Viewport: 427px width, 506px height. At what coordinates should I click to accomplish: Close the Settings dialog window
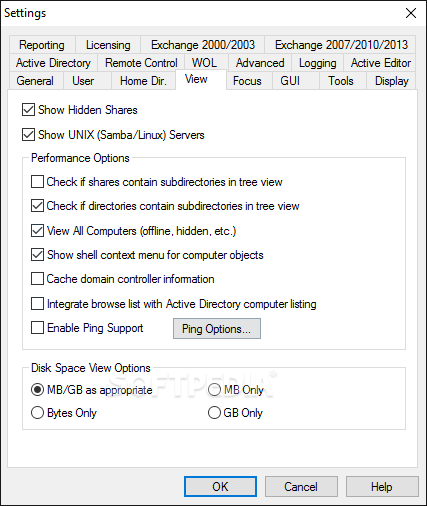pyautogui.click(x=411, y=13)
